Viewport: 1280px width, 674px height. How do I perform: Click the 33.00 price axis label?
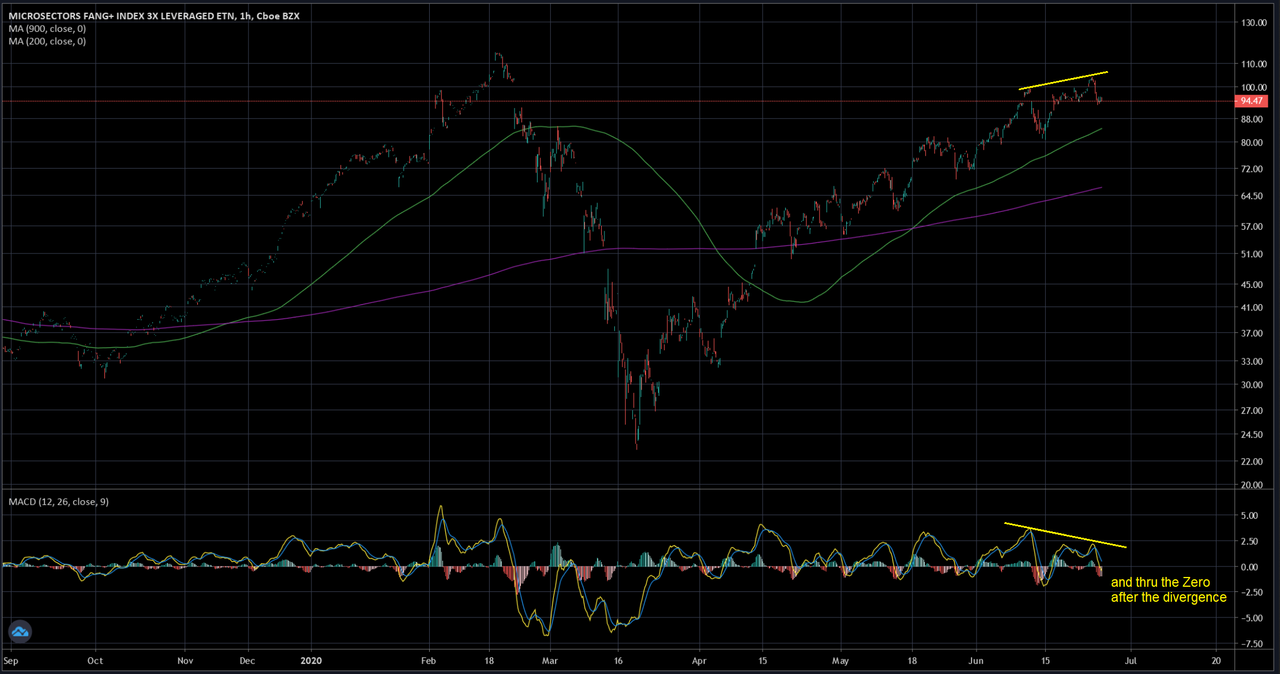(x=1251, y=362)
